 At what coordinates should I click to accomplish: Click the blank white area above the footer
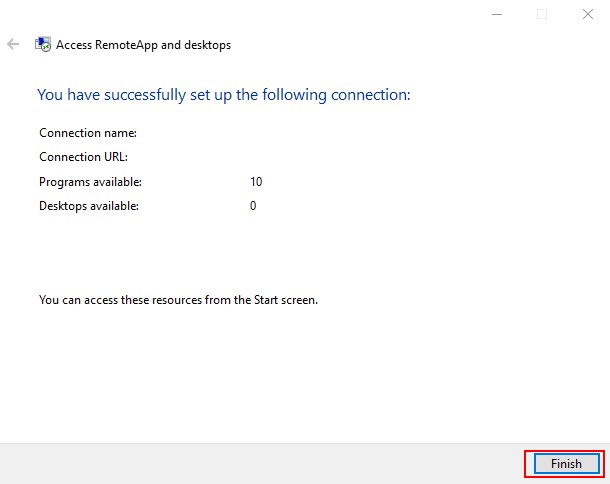click(305, 374)
